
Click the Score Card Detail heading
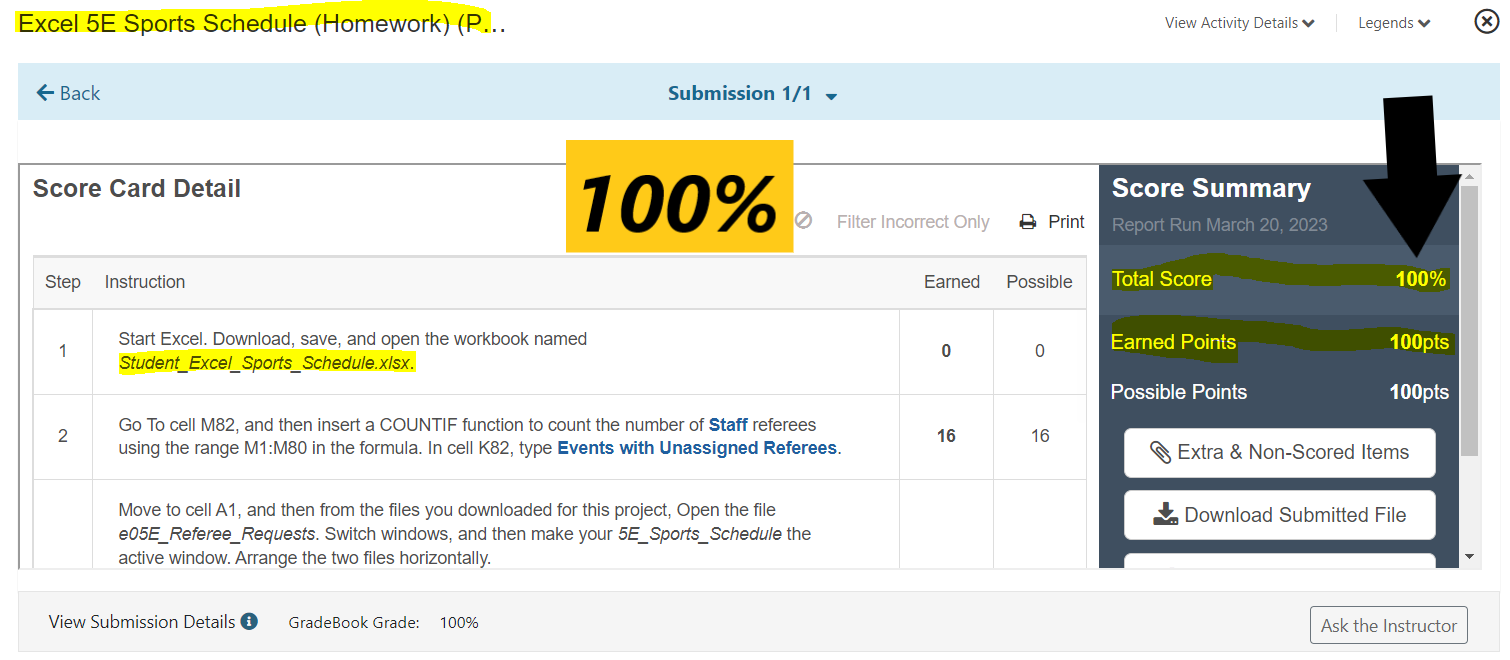(137, 189)
